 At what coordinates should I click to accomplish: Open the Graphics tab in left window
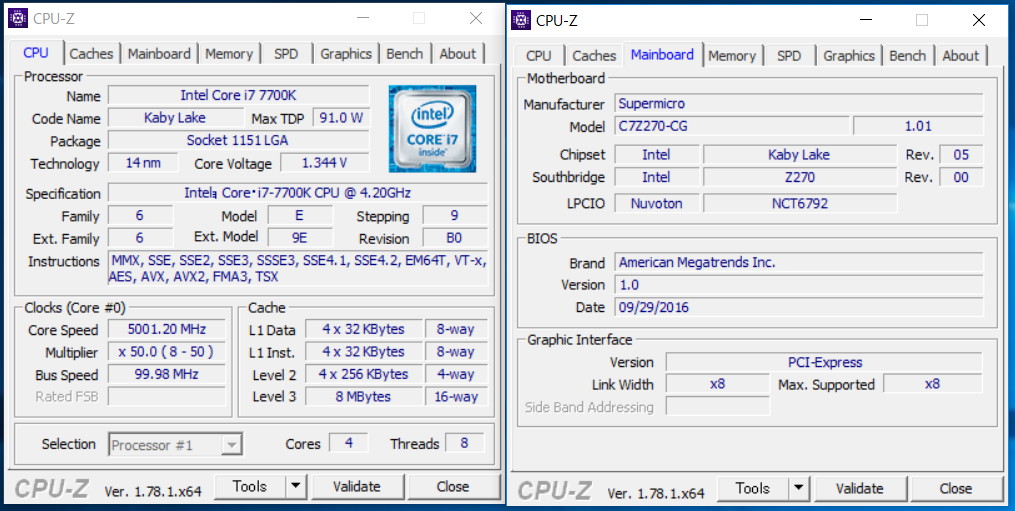[346, 54]
